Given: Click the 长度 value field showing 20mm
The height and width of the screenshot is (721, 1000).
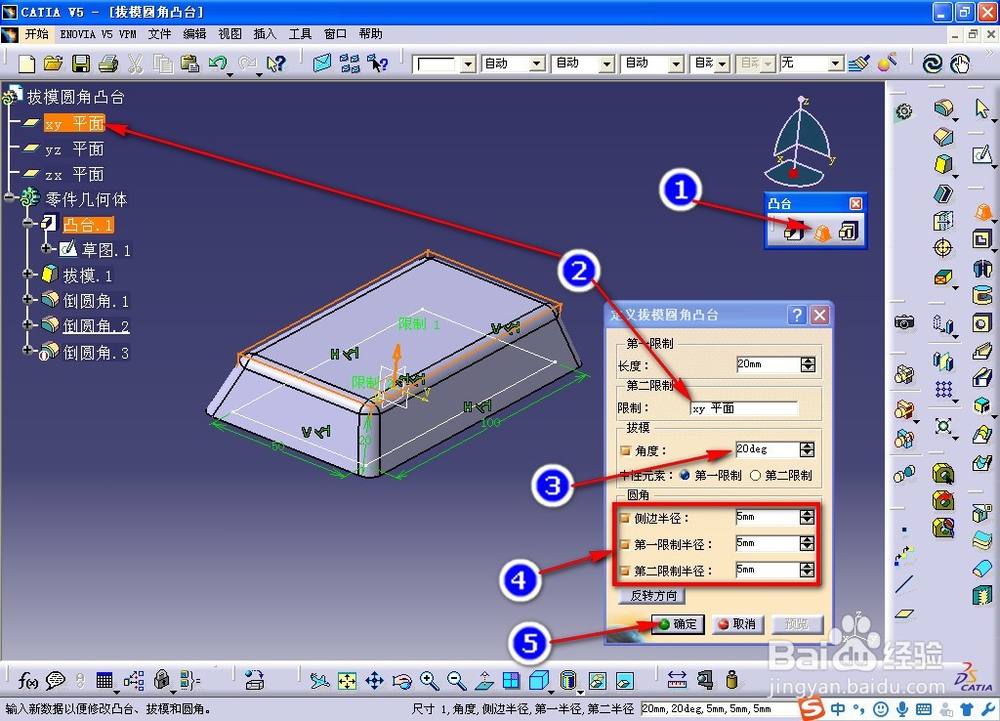Looking at the screenshot, I should click(x=768, y=365).
